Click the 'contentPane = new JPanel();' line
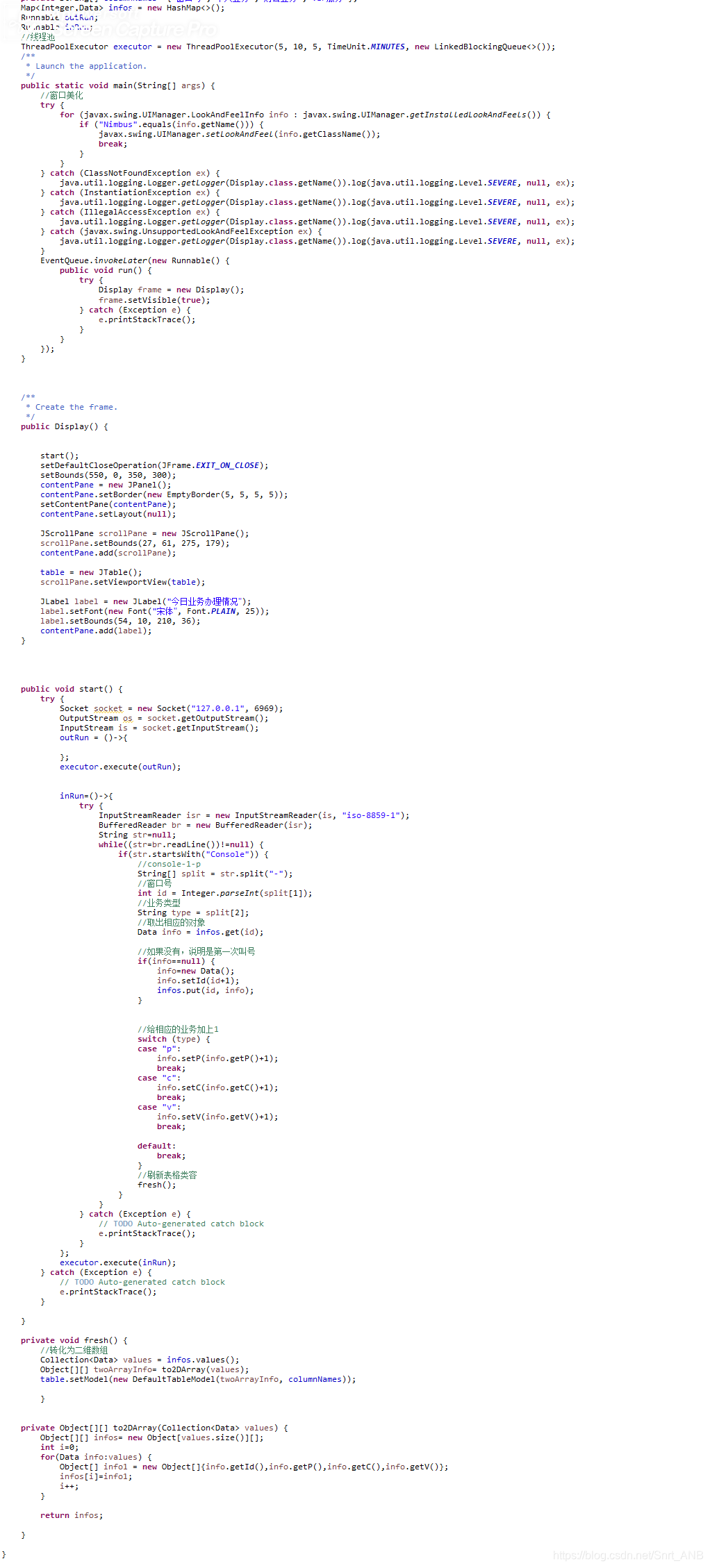The width and height of the screenshot is (710, 1568). point(106,485)
